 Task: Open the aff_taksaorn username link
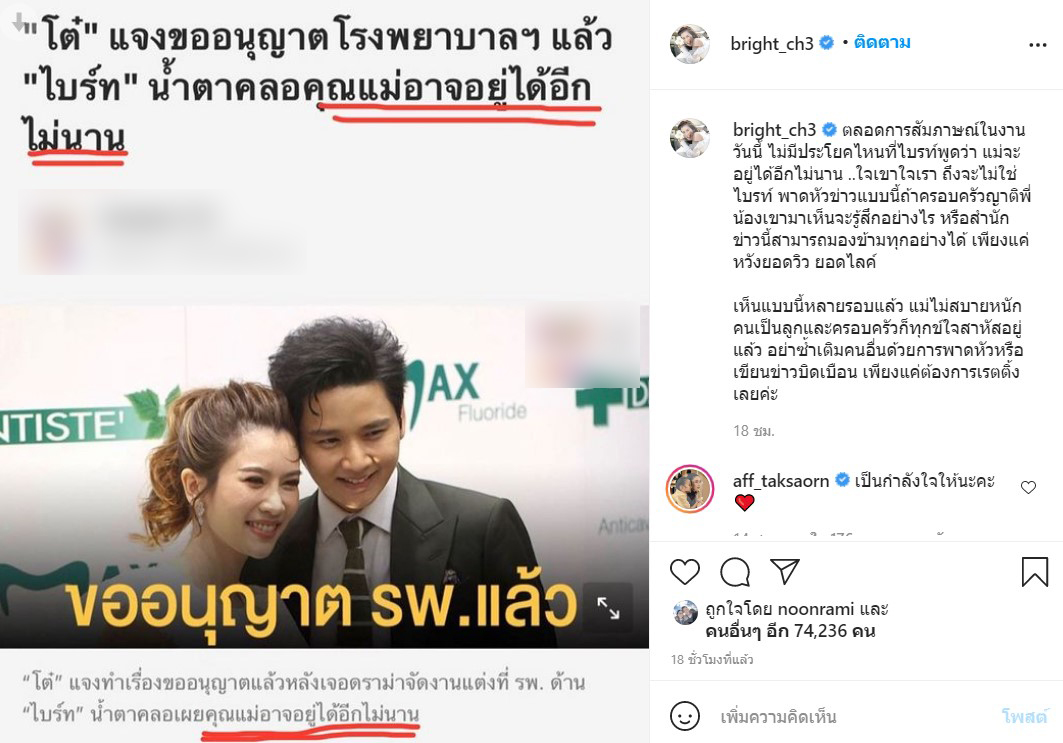781,481
